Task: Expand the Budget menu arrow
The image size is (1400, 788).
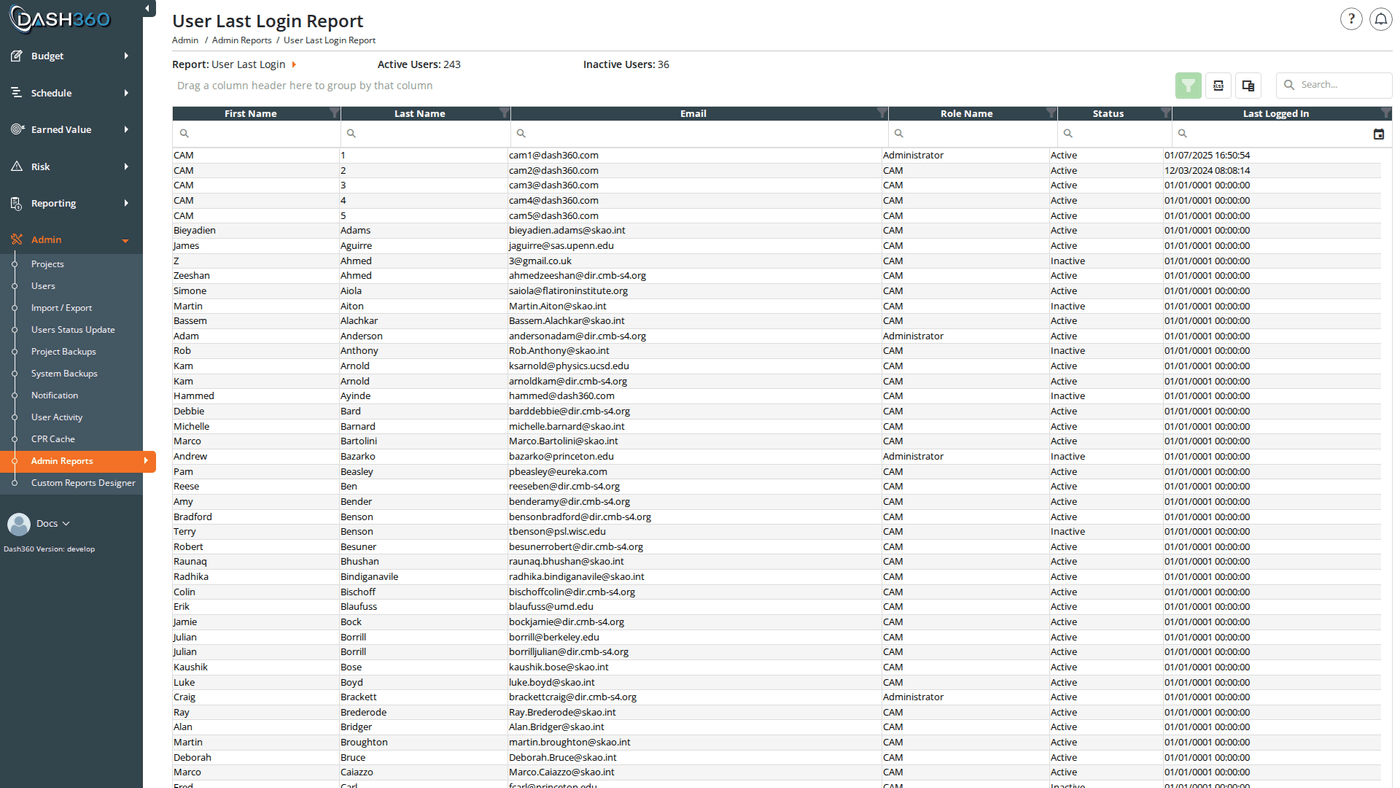Action: tap(126, 56)
